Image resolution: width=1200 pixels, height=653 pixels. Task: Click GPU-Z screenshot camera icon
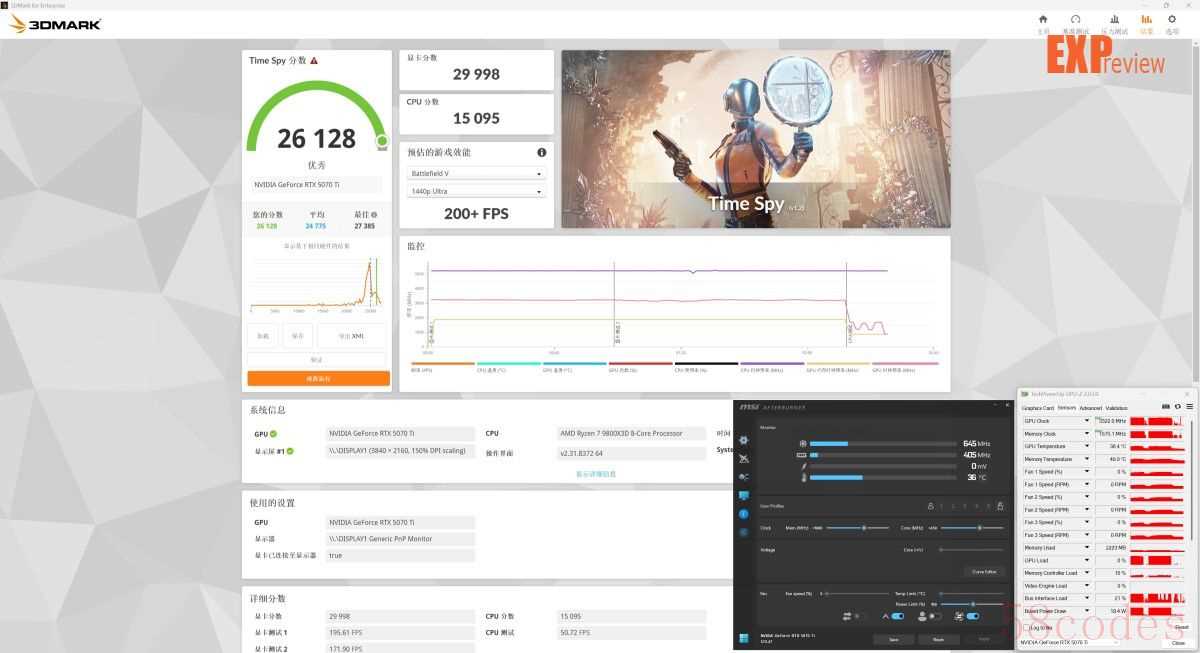coord(1166,406)
